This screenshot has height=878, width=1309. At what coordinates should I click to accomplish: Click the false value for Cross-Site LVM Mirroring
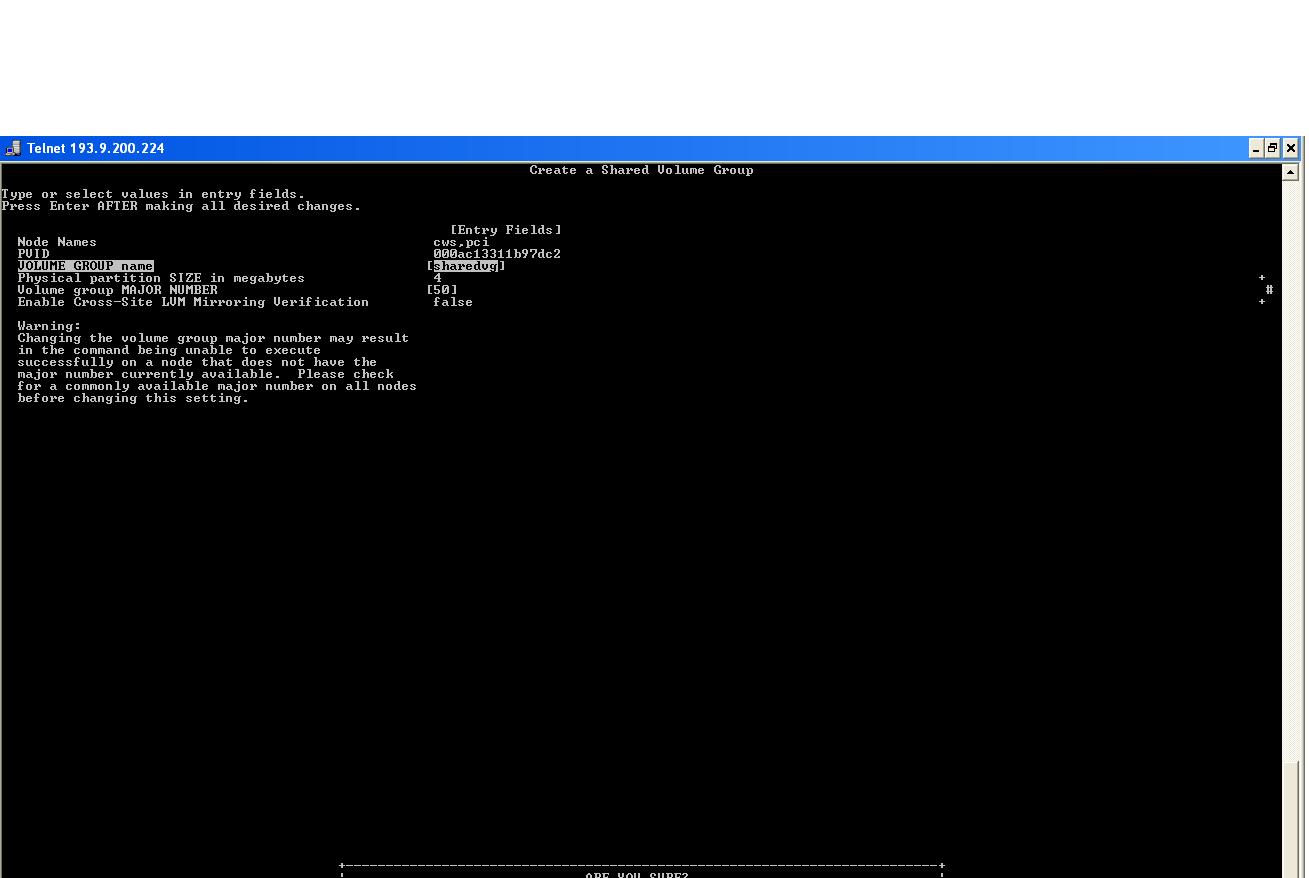click(453, 302)
